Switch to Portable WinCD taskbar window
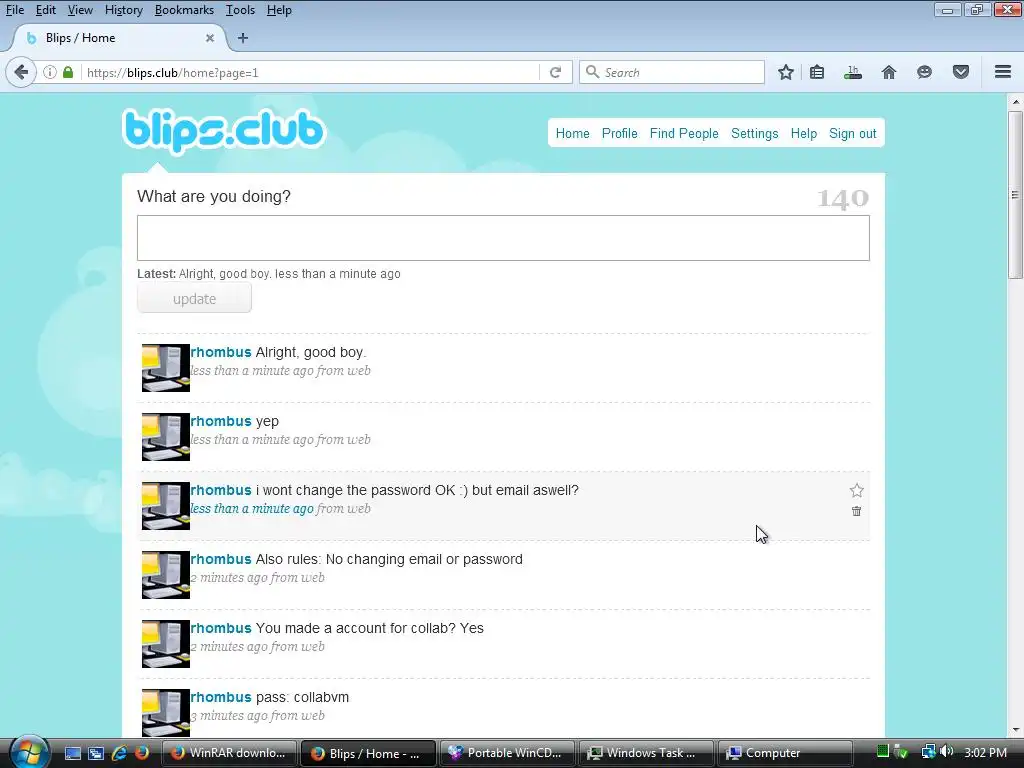The height and width of the screenshot is (768, 1024). pyautogui.click(x=507, y=753)
